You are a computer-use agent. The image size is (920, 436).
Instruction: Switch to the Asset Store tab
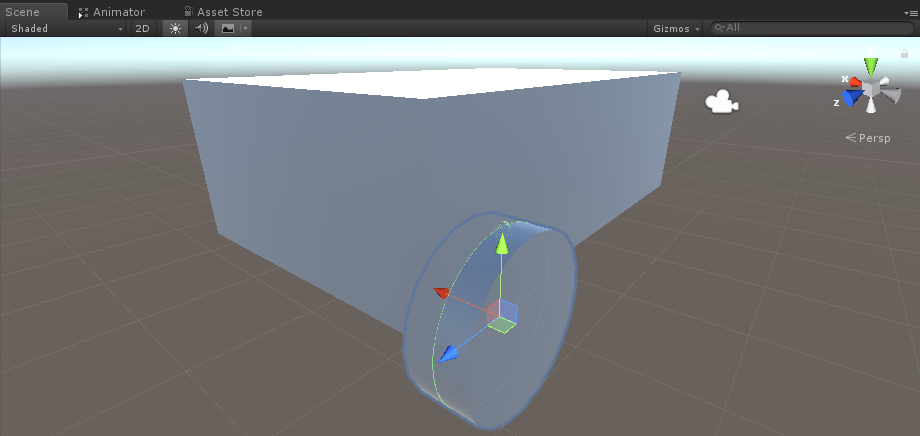click(x=229, y=12)
